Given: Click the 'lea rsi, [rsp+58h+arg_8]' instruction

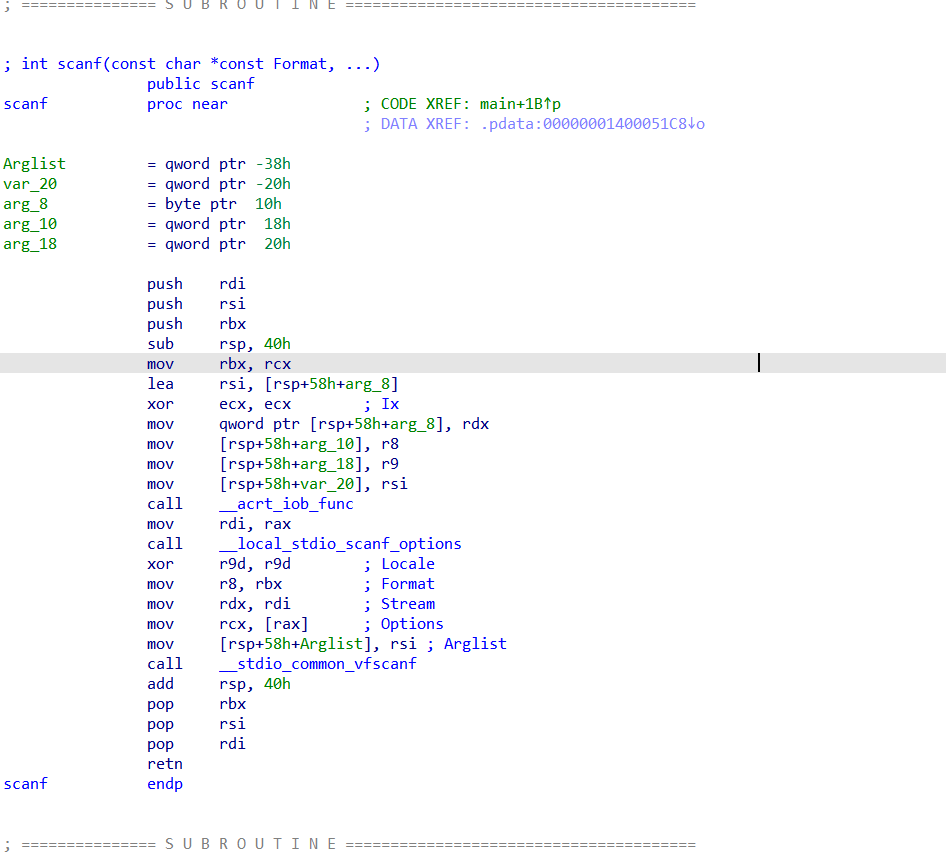Looking at the screenshot, I should coord(273,383).
